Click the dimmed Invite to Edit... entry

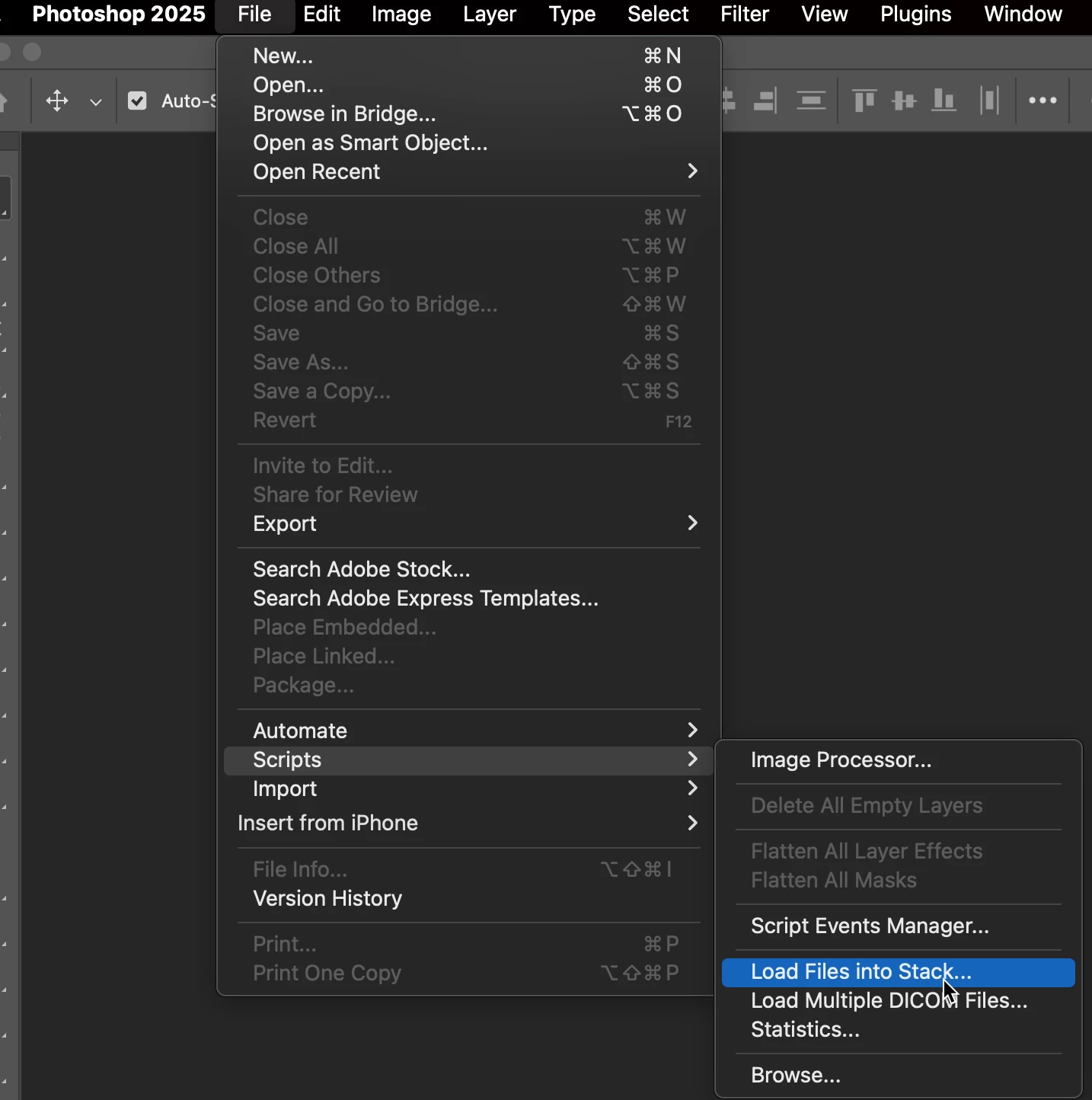coord(468,465)
